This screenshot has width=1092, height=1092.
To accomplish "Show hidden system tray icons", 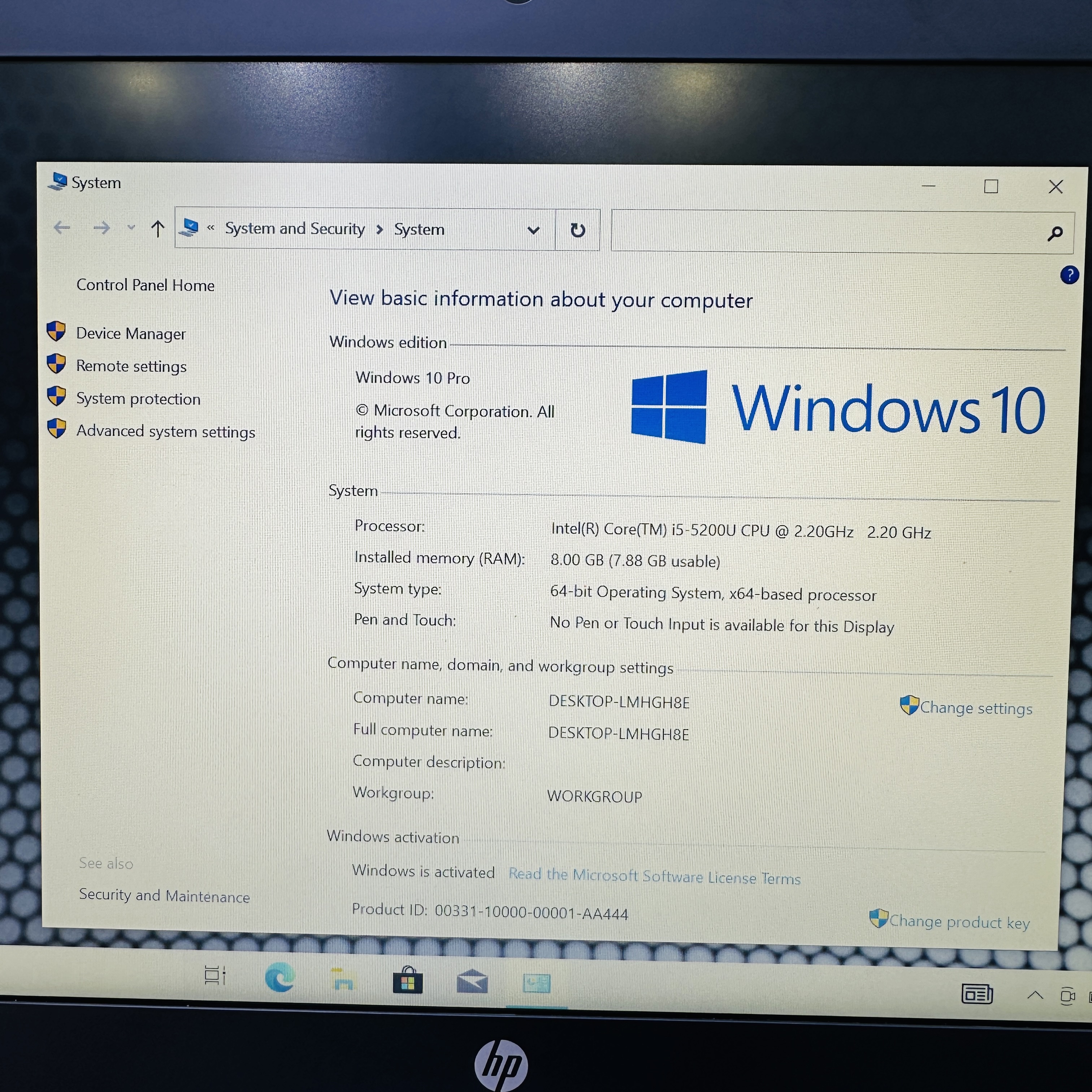I will coord(1035,995).
